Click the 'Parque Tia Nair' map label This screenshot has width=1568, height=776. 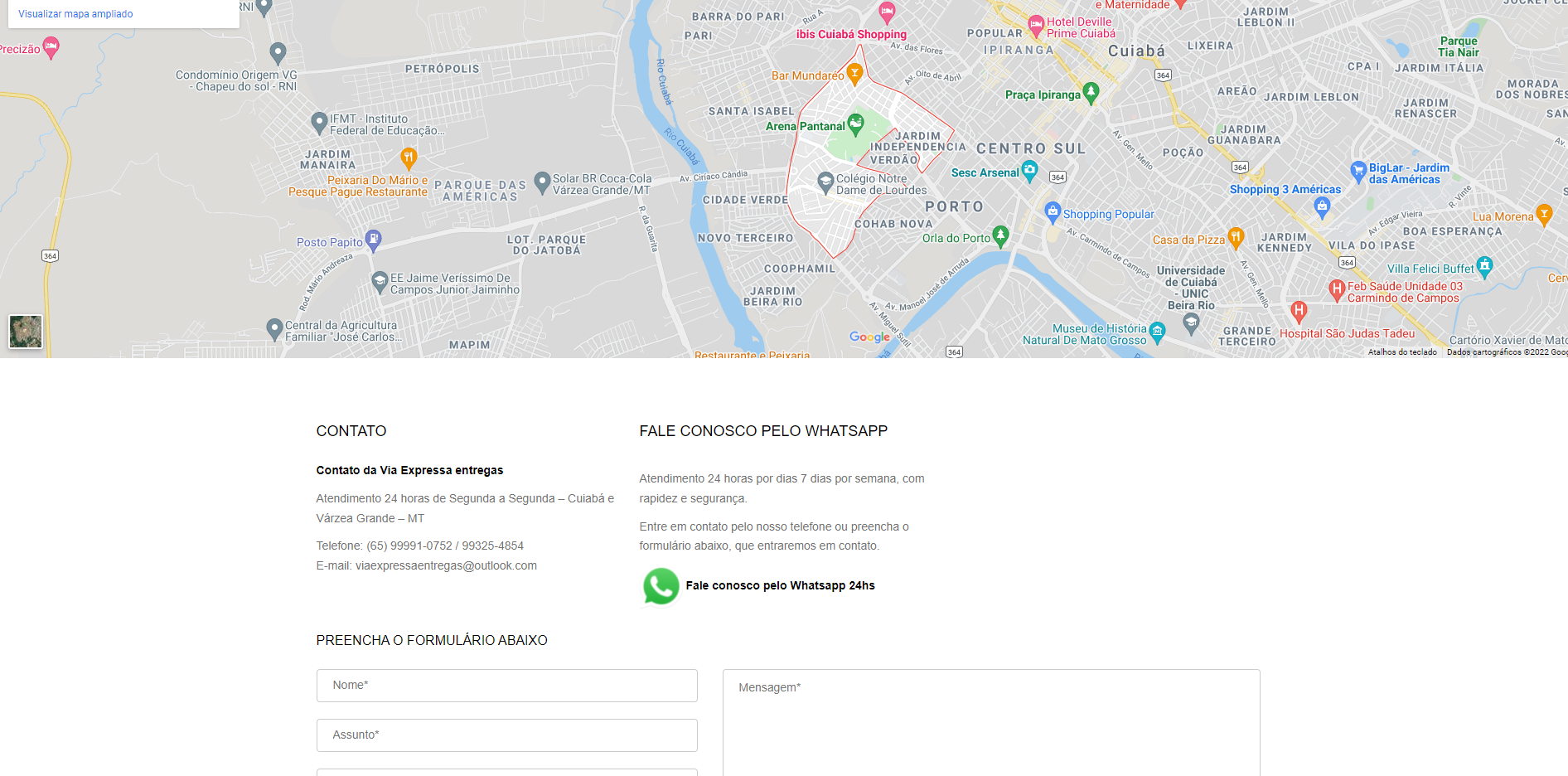point(1459,46)
